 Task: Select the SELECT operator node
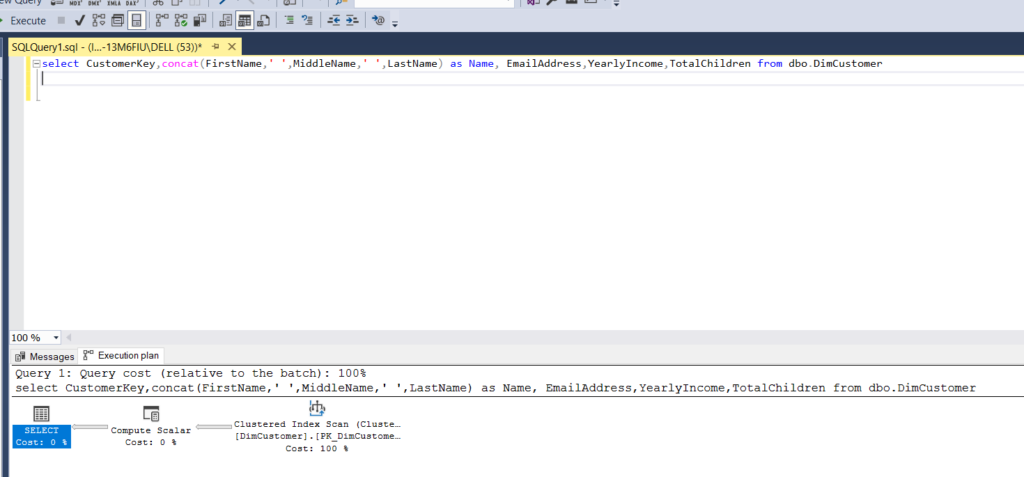(41, 426)
